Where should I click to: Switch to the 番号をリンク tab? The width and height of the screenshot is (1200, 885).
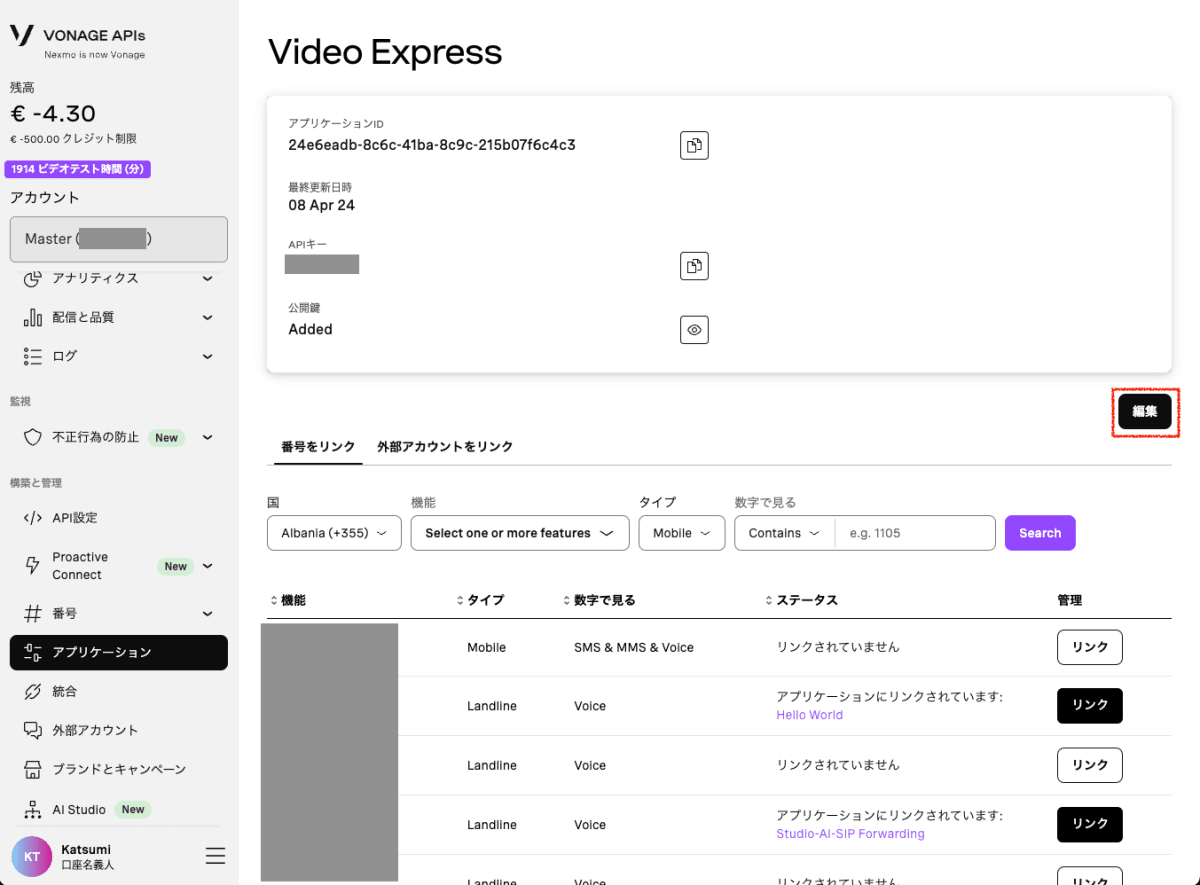coord(318,446)
